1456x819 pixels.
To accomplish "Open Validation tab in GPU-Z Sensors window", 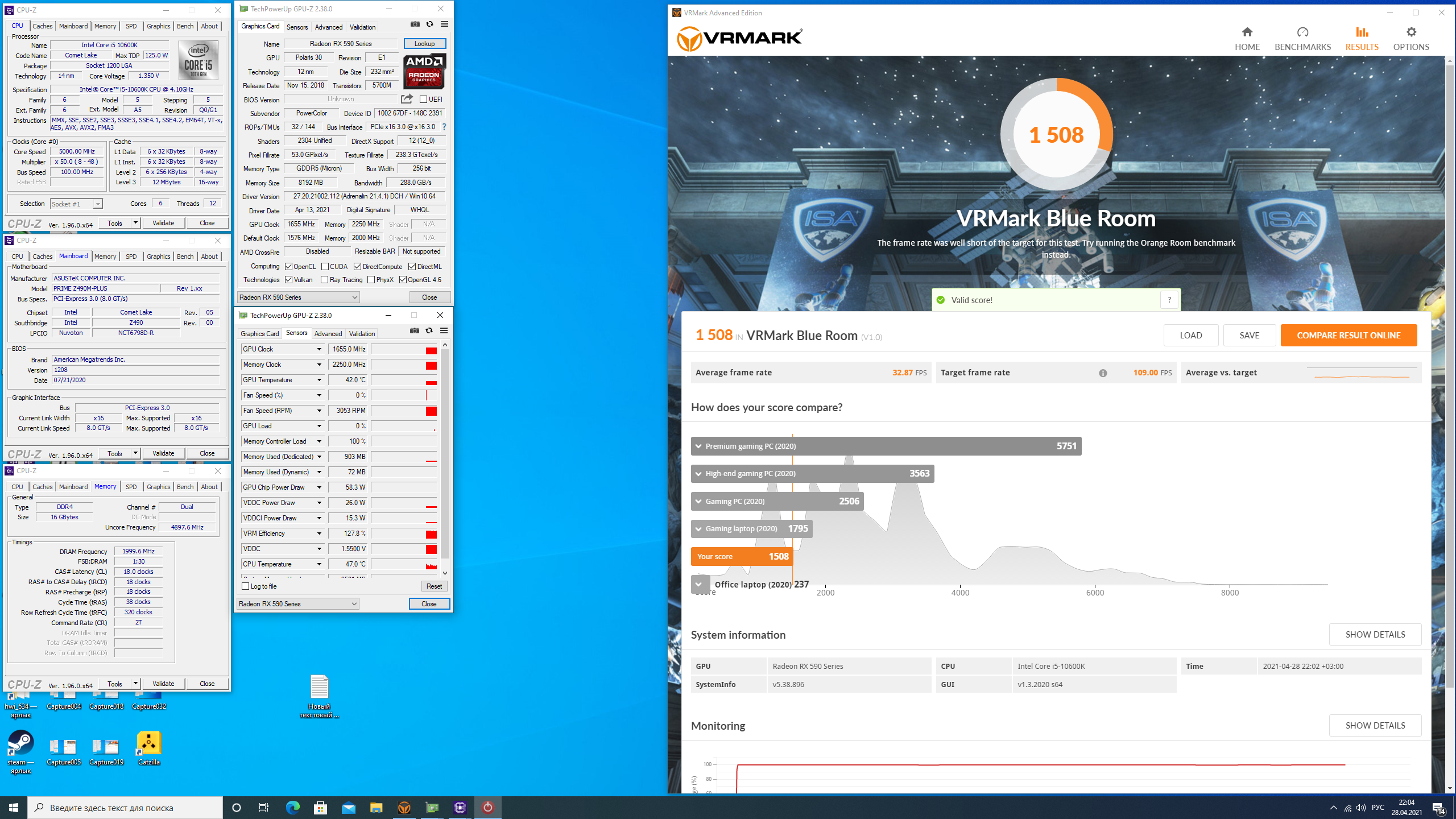I will pyautogui.click(x=362, y=333).
